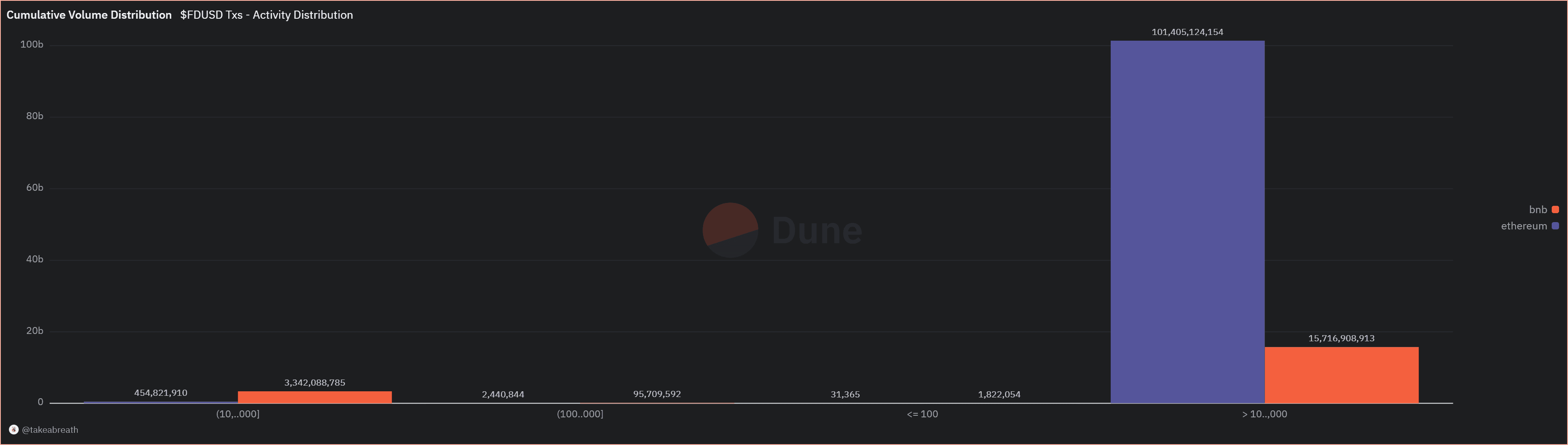The width and height of the screenshot is (1568, 445).
Task: Click the (100..000] x-axis category label
Action: [579, 414]
